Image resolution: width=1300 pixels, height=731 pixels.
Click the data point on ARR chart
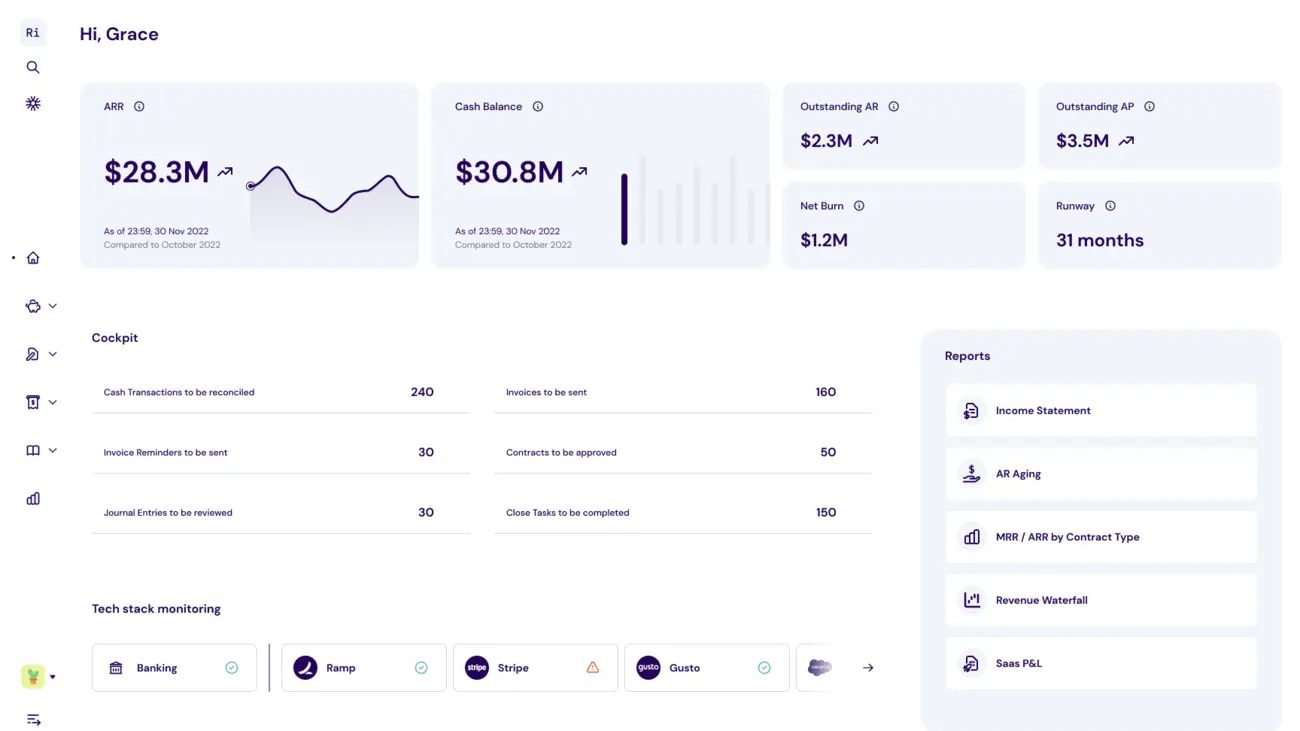pos(250,186)
